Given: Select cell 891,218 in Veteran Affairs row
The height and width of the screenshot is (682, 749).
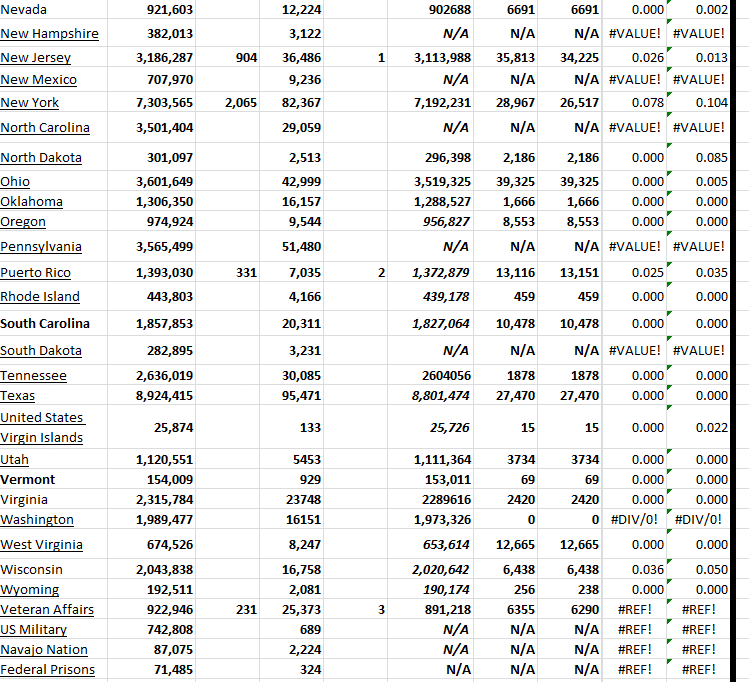Looking at the screenshot, I should pyautogui.click(x=430, y=609).
